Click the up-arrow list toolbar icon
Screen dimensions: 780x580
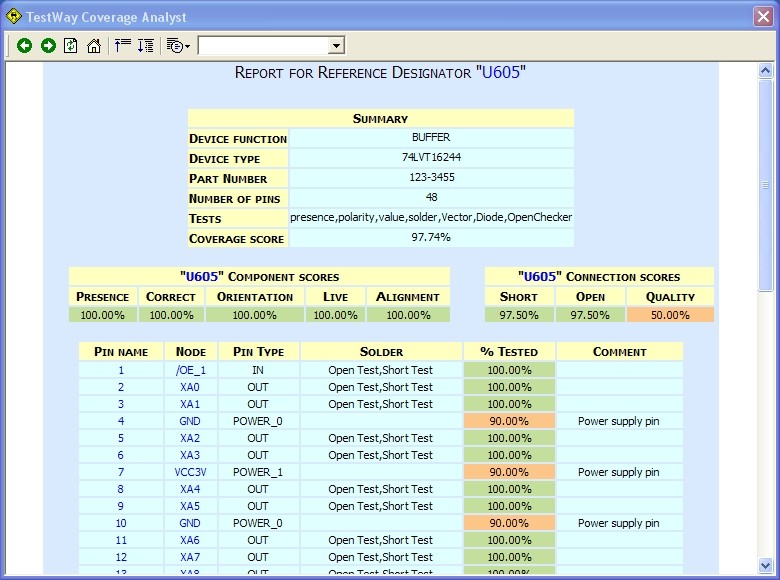123,46
